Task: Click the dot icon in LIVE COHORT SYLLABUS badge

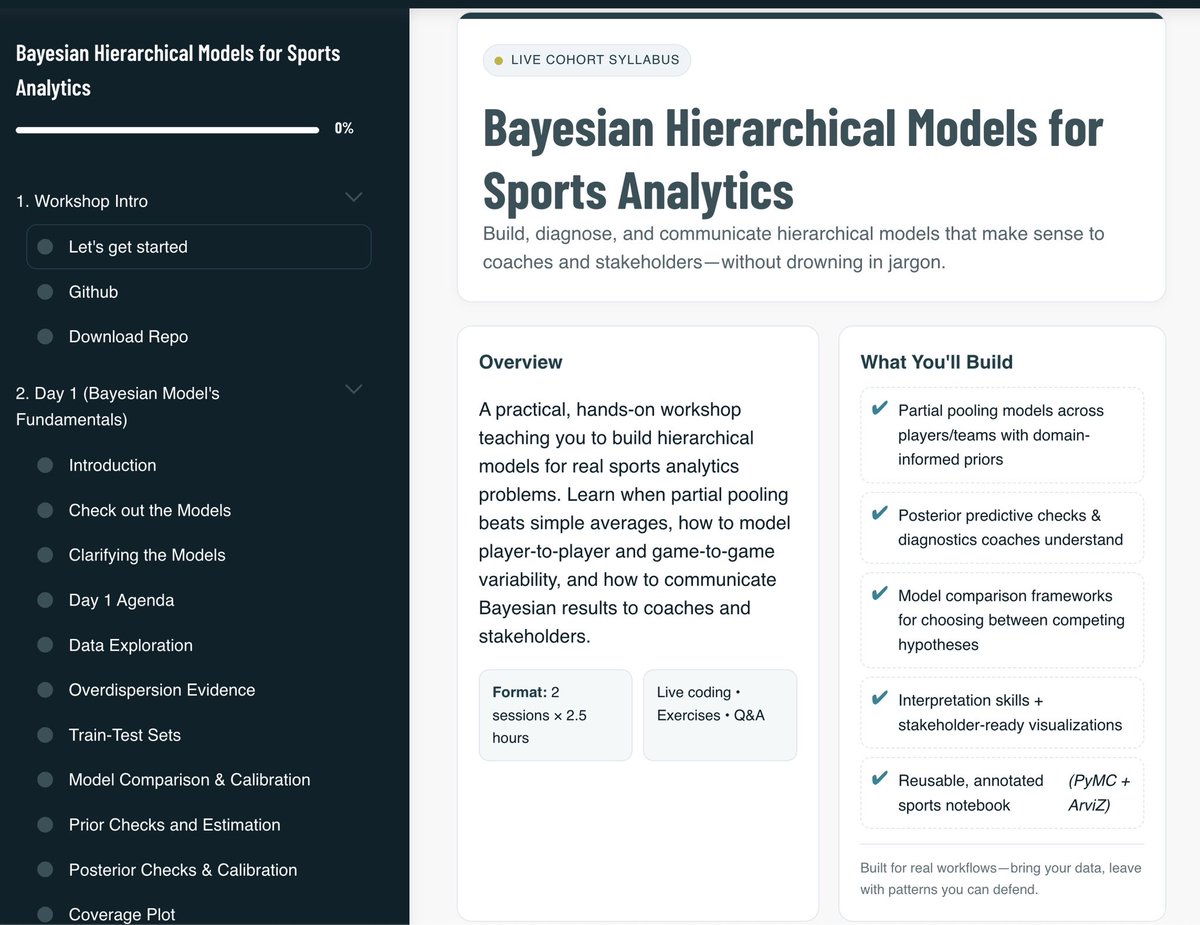Action: click(498, 60)
